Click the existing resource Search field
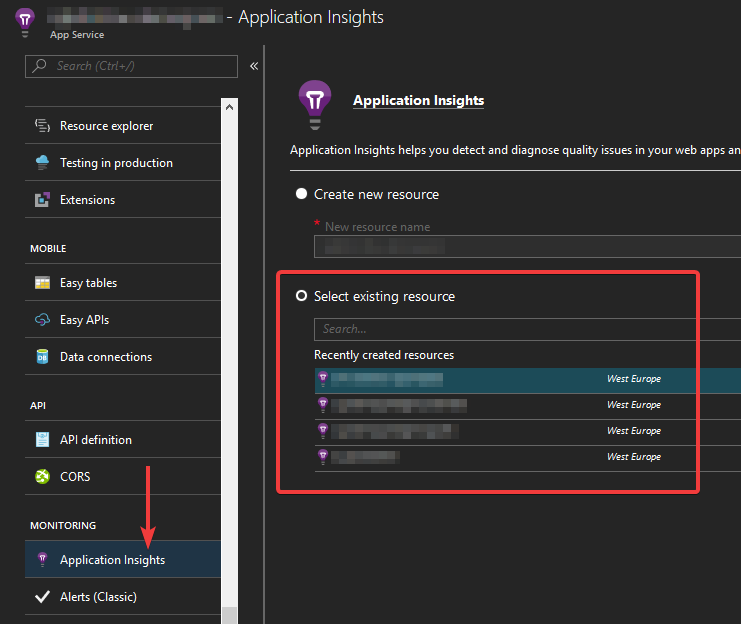This screenshot has width=741, height=624. pos(527,329)
